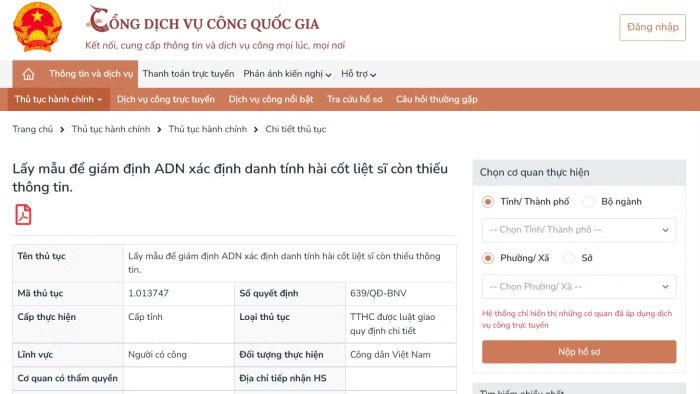Click the tagline Kết nối, cung cấp thông tin
The height and width of the screenshot is (394, 700).
215,45
